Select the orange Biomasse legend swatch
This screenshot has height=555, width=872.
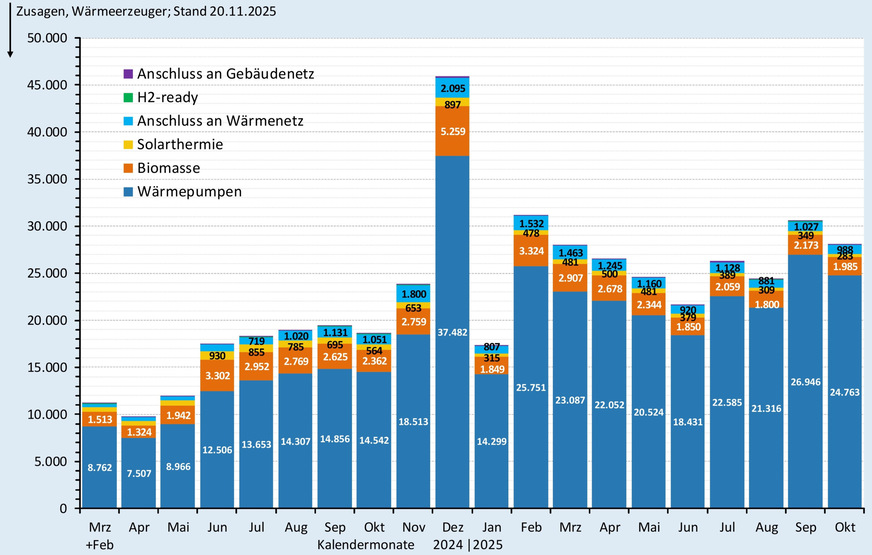pyautogui.click(x=127, y=168)
